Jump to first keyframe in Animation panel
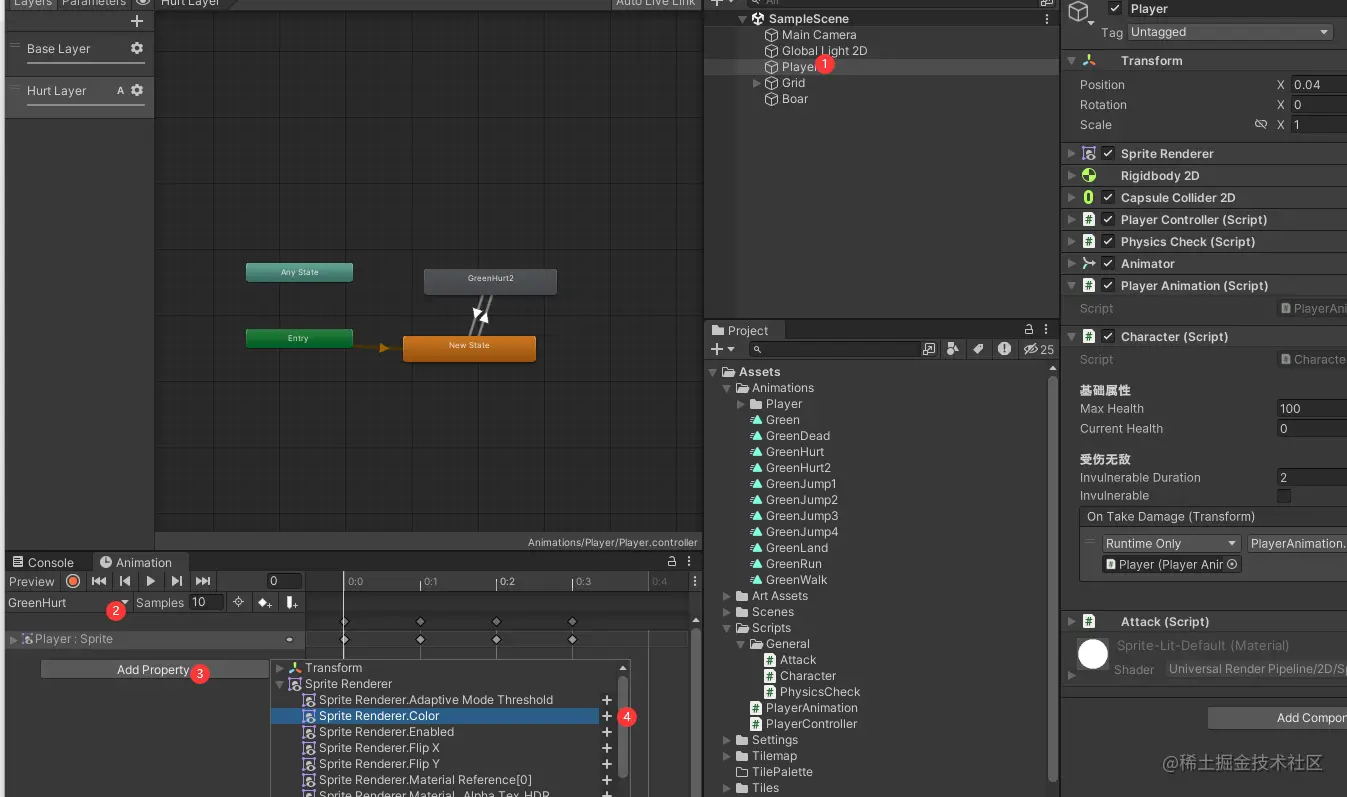This screenshot has height=797, width=1347. 99,581
